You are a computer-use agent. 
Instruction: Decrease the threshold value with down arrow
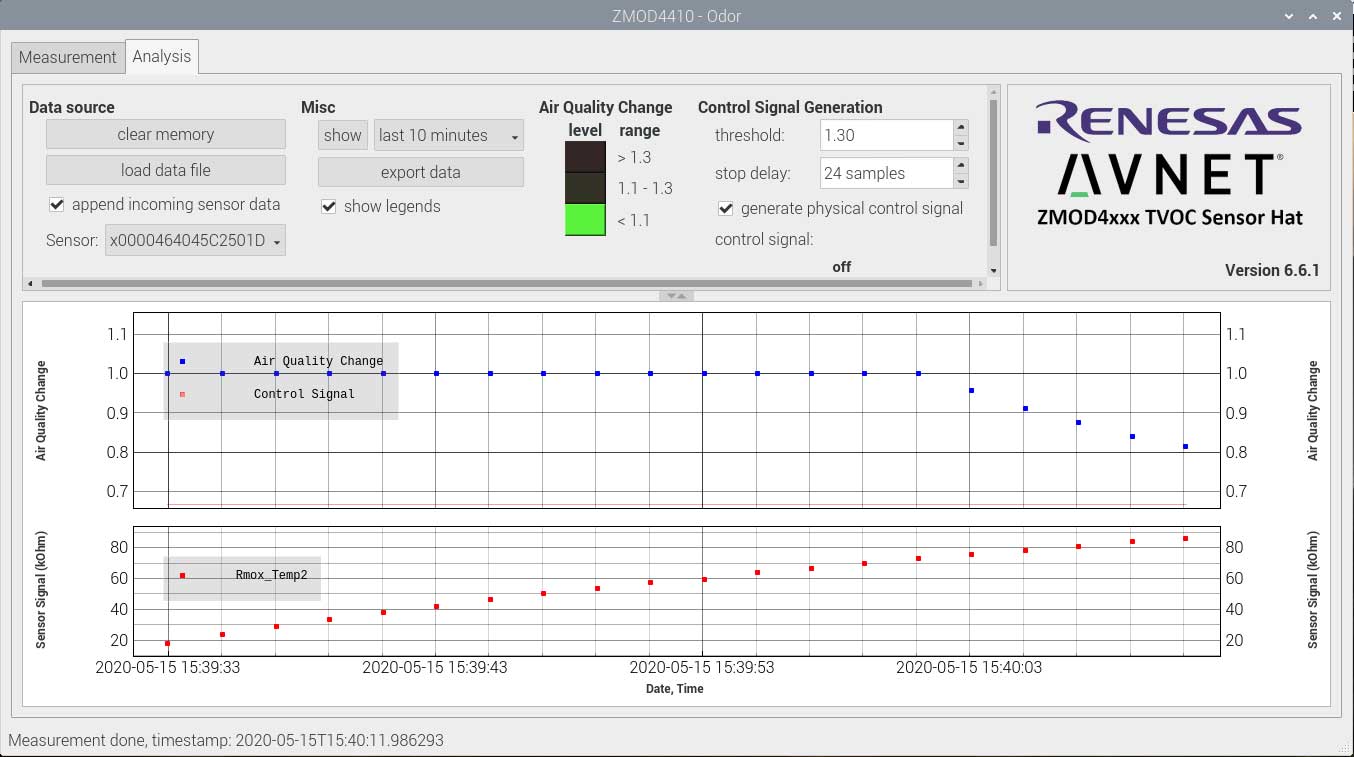[x=961, y=143]
